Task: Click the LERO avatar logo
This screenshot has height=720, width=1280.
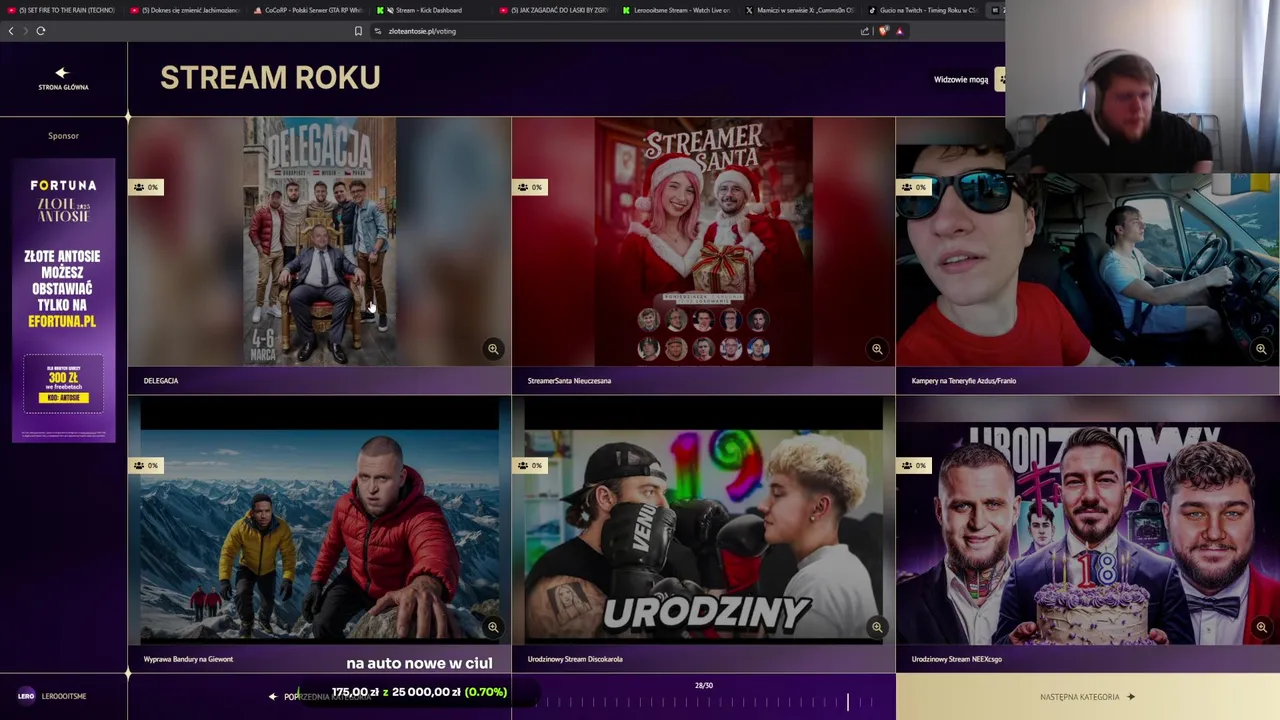Action: [26, 696]
